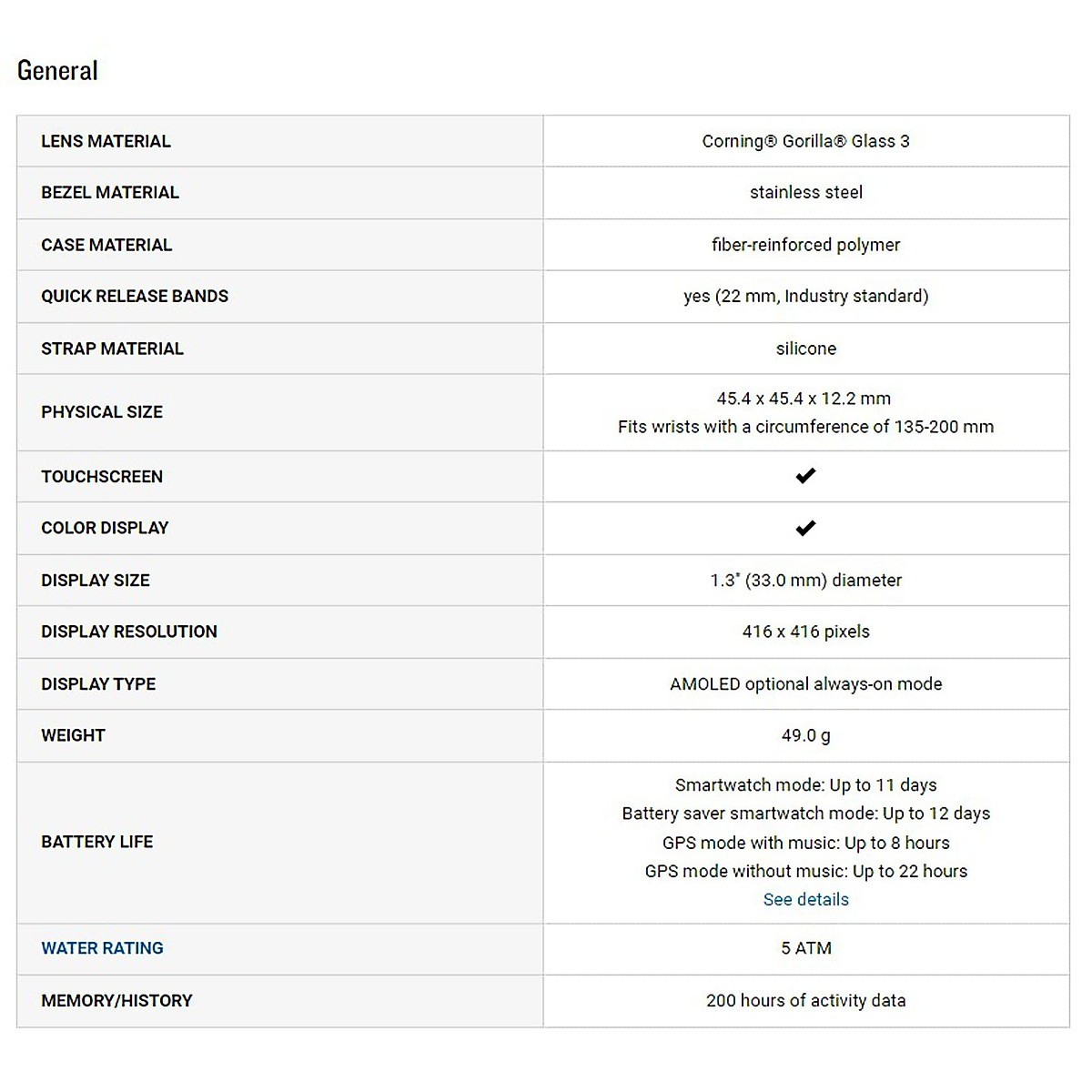
Task: Click the 200 hours of activity data text
Action: tap(805, 1000)
